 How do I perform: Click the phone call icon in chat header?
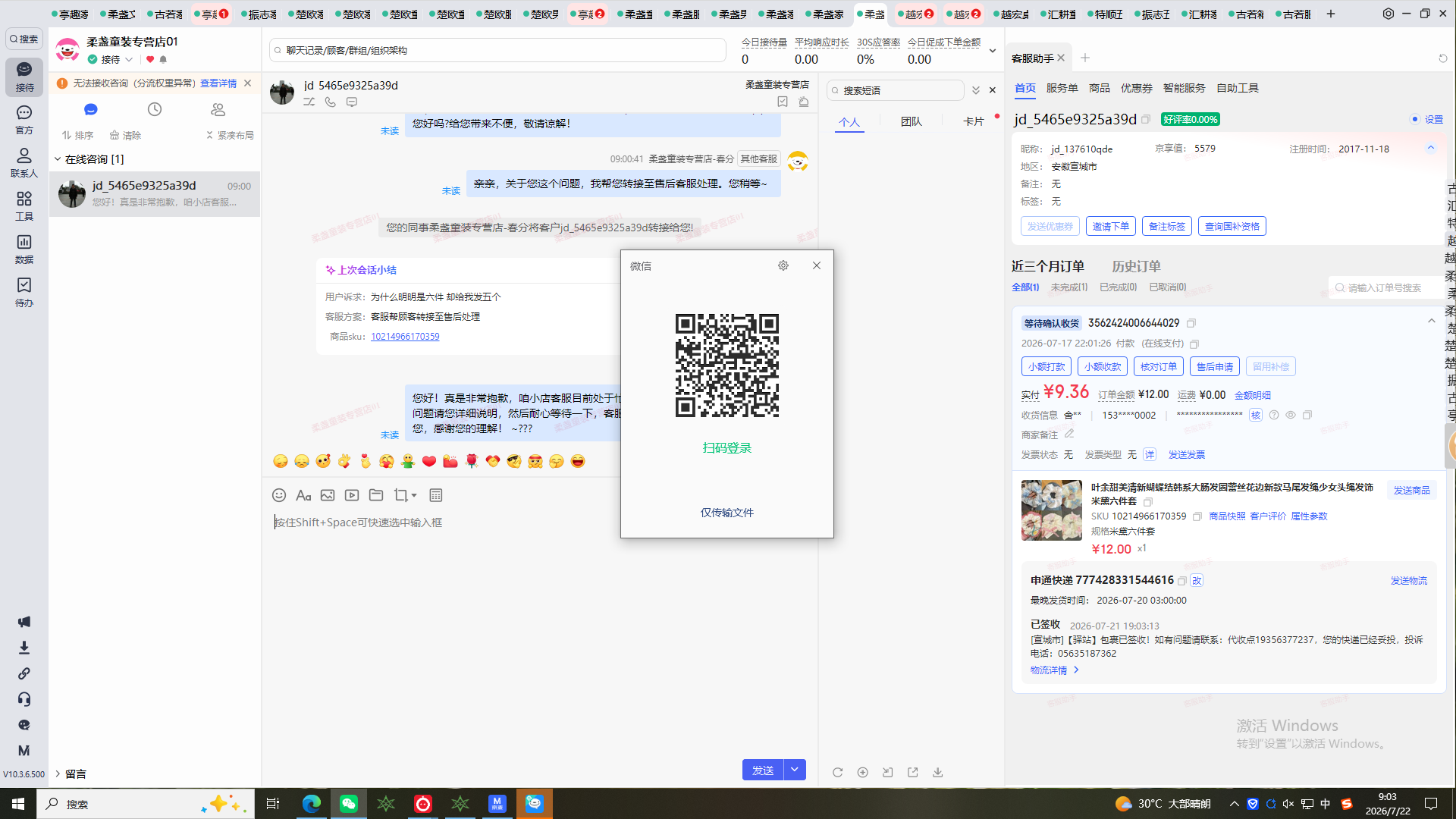pyautogui.click(x=331, y=102)
